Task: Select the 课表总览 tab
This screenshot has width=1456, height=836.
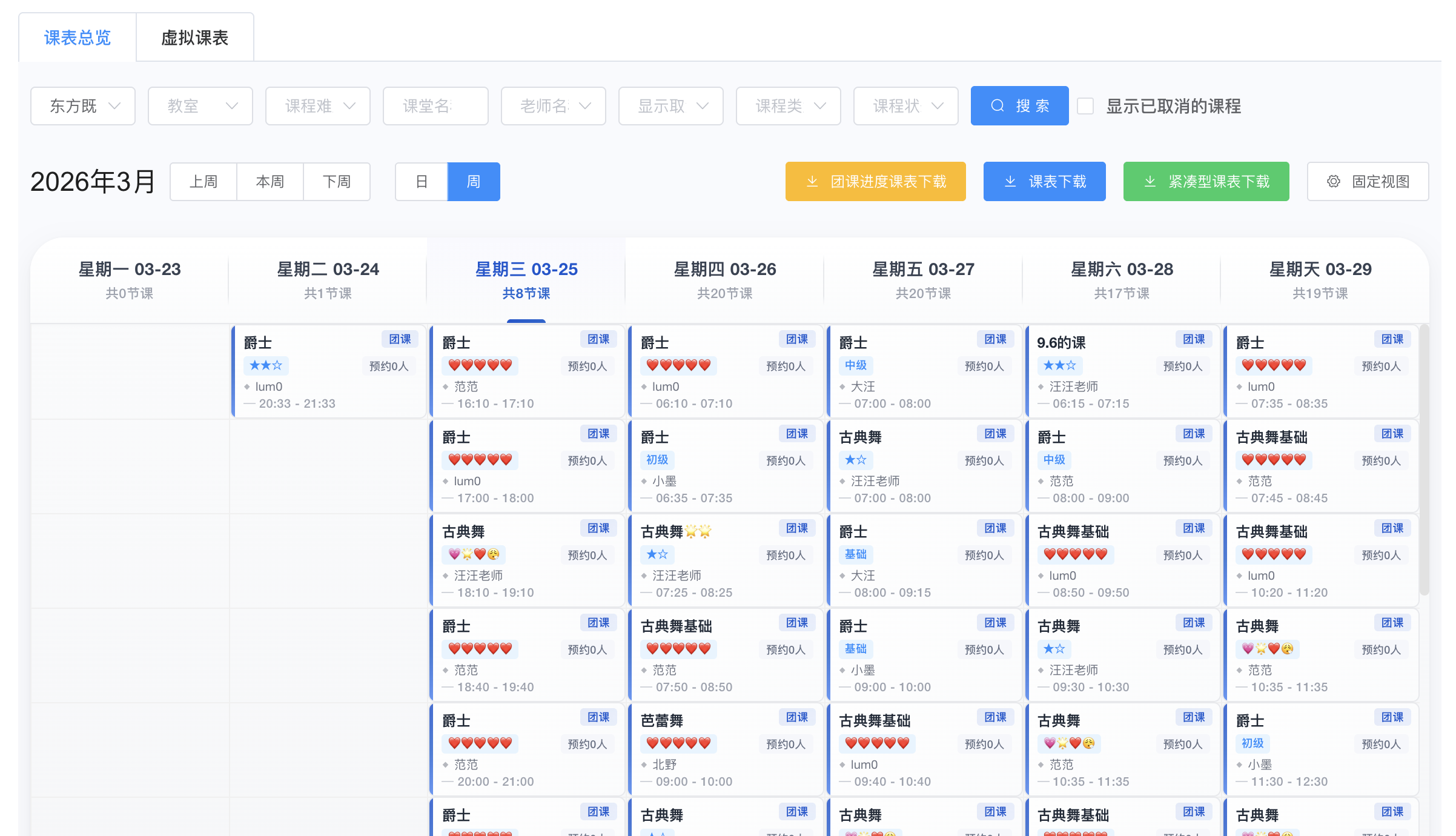Action: pyautogui.click(x=78, y=38)
